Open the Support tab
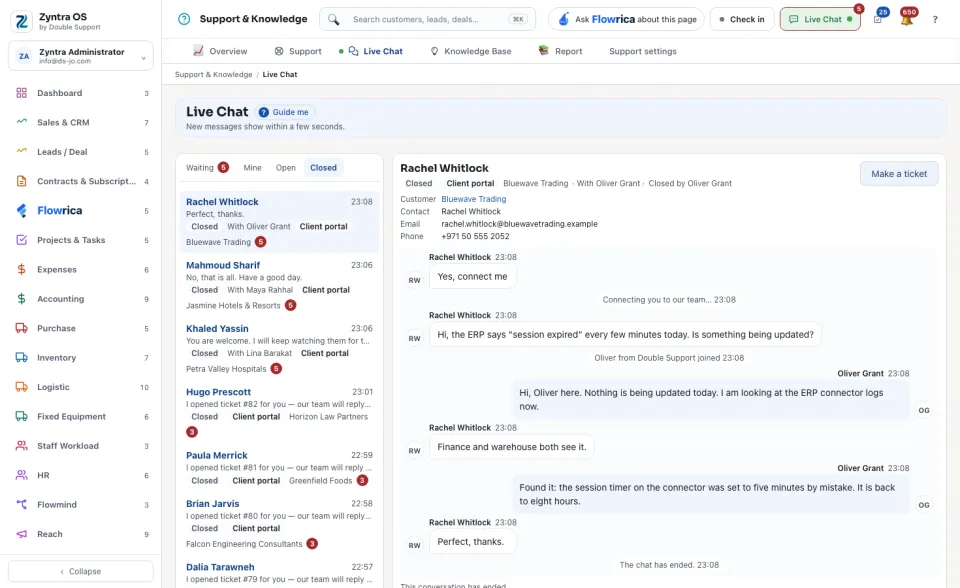 pos(298,51)
